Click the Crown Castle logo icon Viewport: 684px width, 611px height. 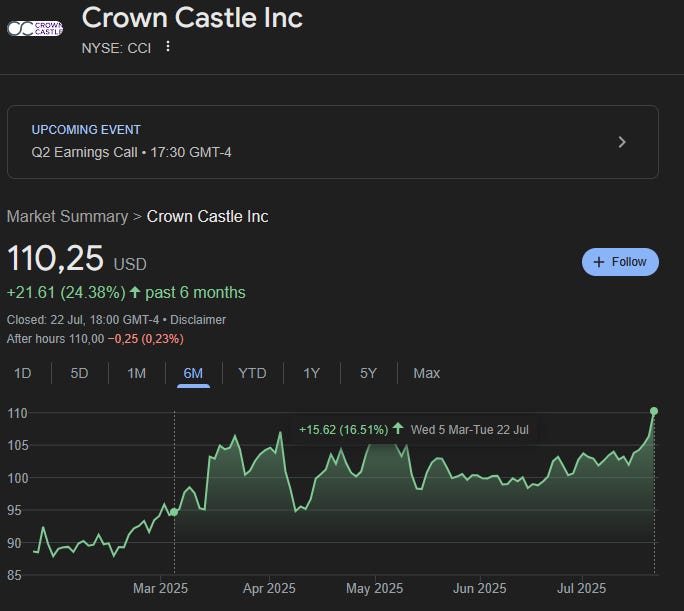click(x=35, y=28)
